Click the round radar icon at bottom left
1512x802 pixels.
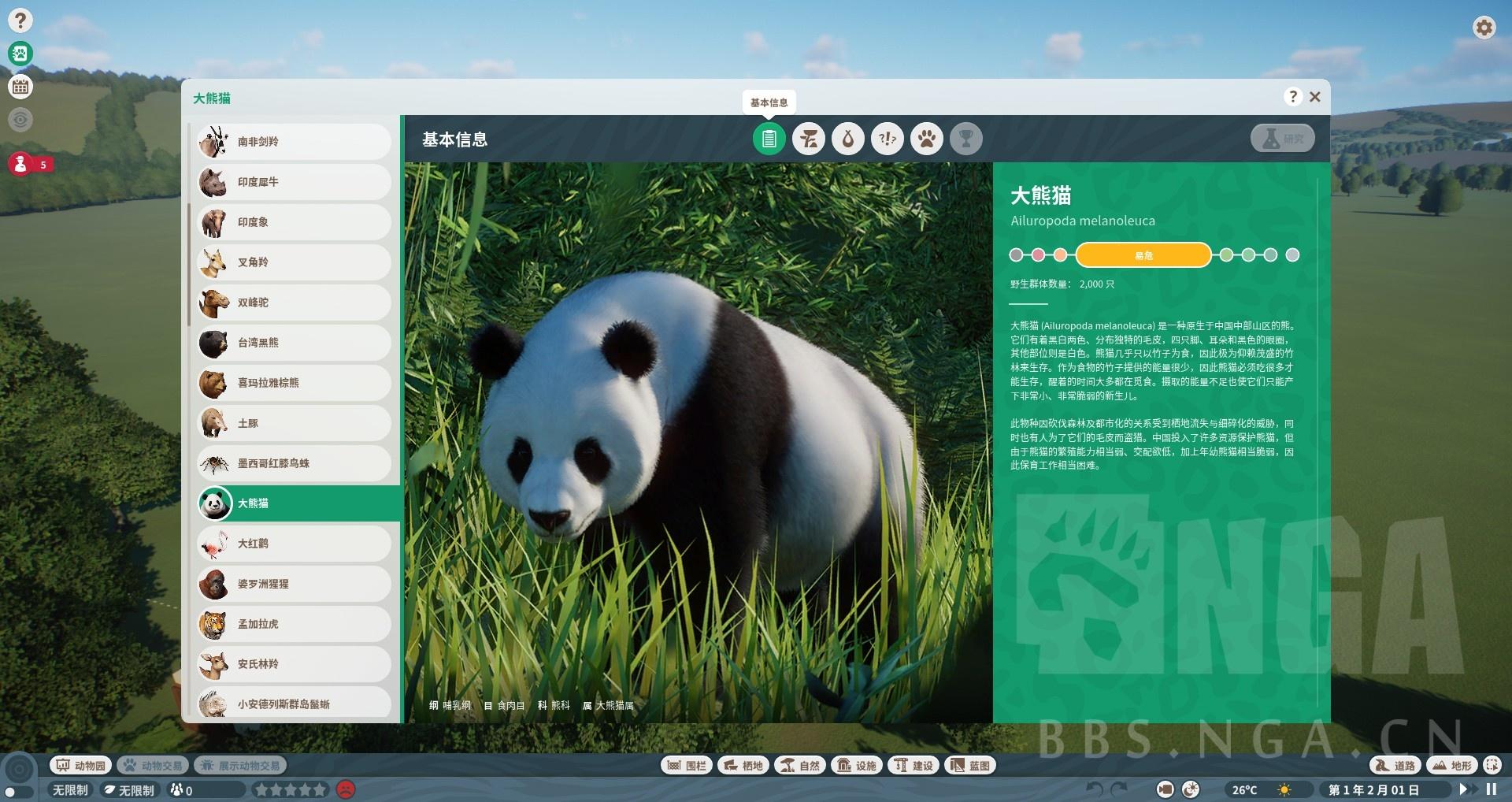click(x=20, y=770)
